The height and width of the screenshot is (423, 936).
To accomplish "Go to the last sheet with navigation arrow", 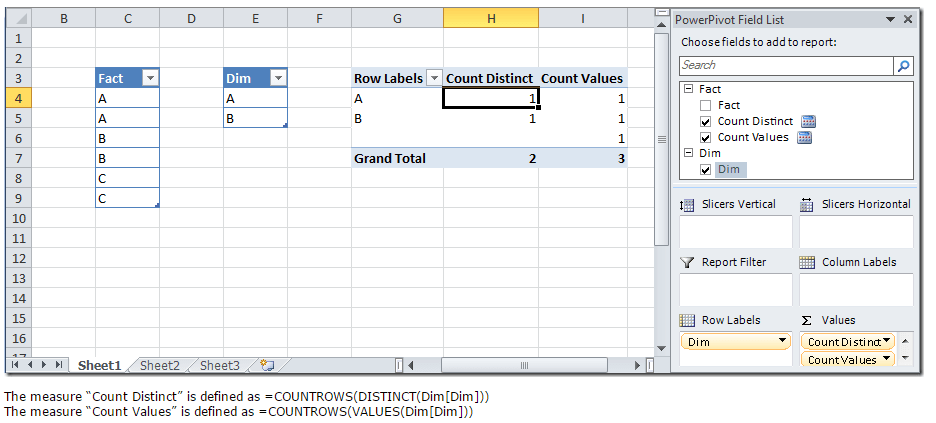I will [x=60, y=366].
